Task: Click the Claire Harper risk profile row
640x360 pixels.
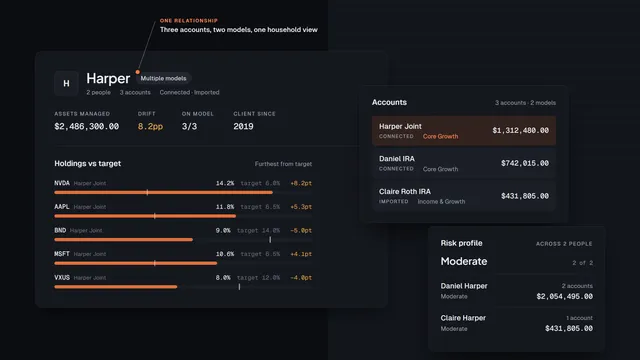Action: click(517, 323)
